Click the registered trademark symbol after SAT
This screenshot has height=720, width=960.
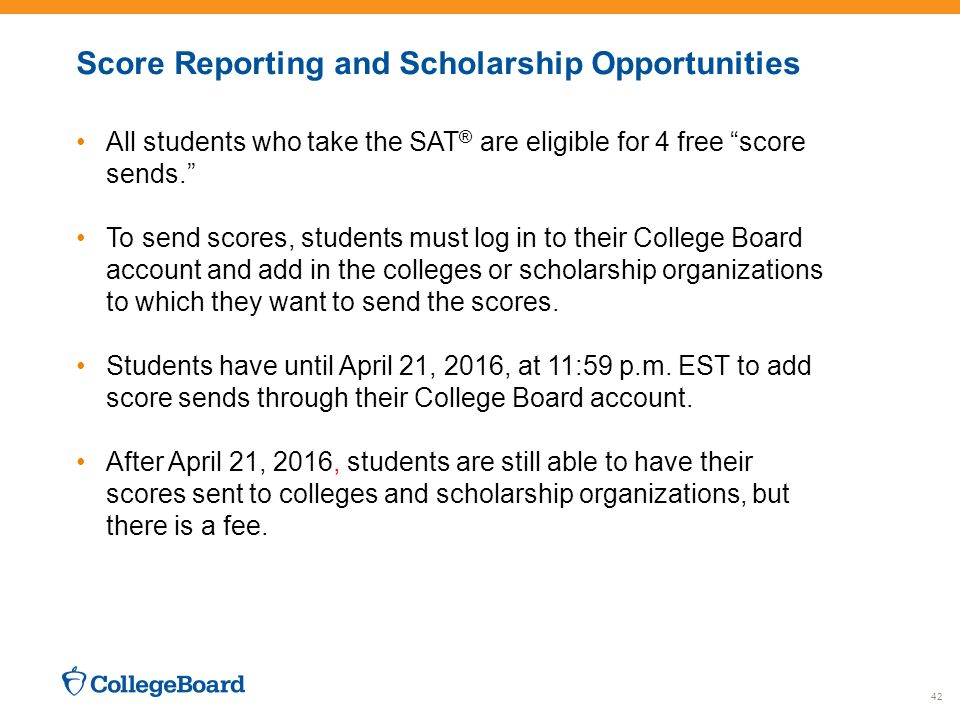[x=465, y=136]
